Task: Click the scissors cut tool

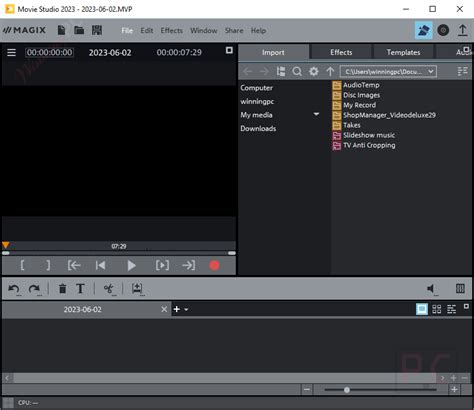Action: coord(109,289)
